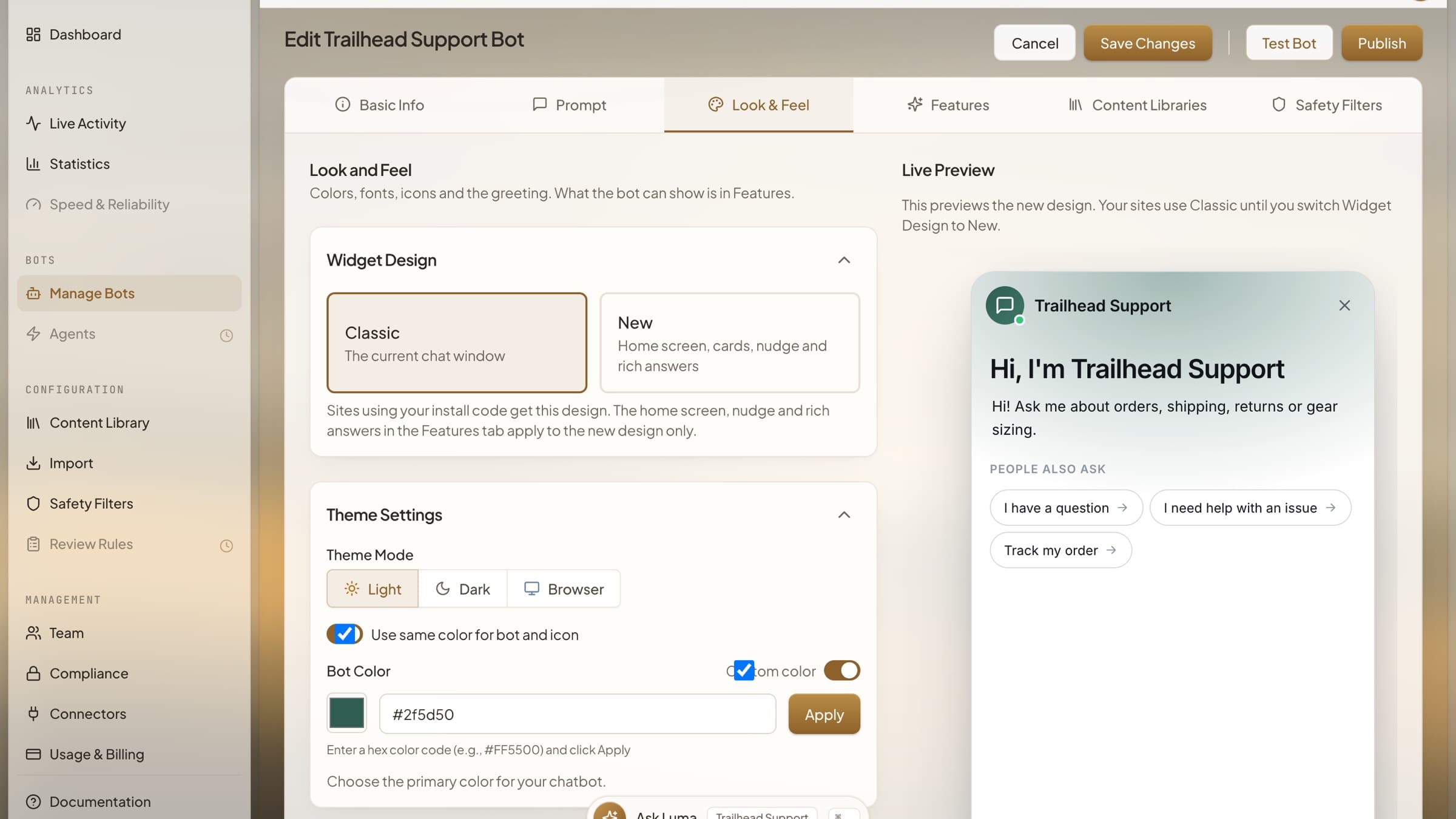Select the Manage Bots robot icon
The height and width of the screenshot is (819, 1456).
33,294
